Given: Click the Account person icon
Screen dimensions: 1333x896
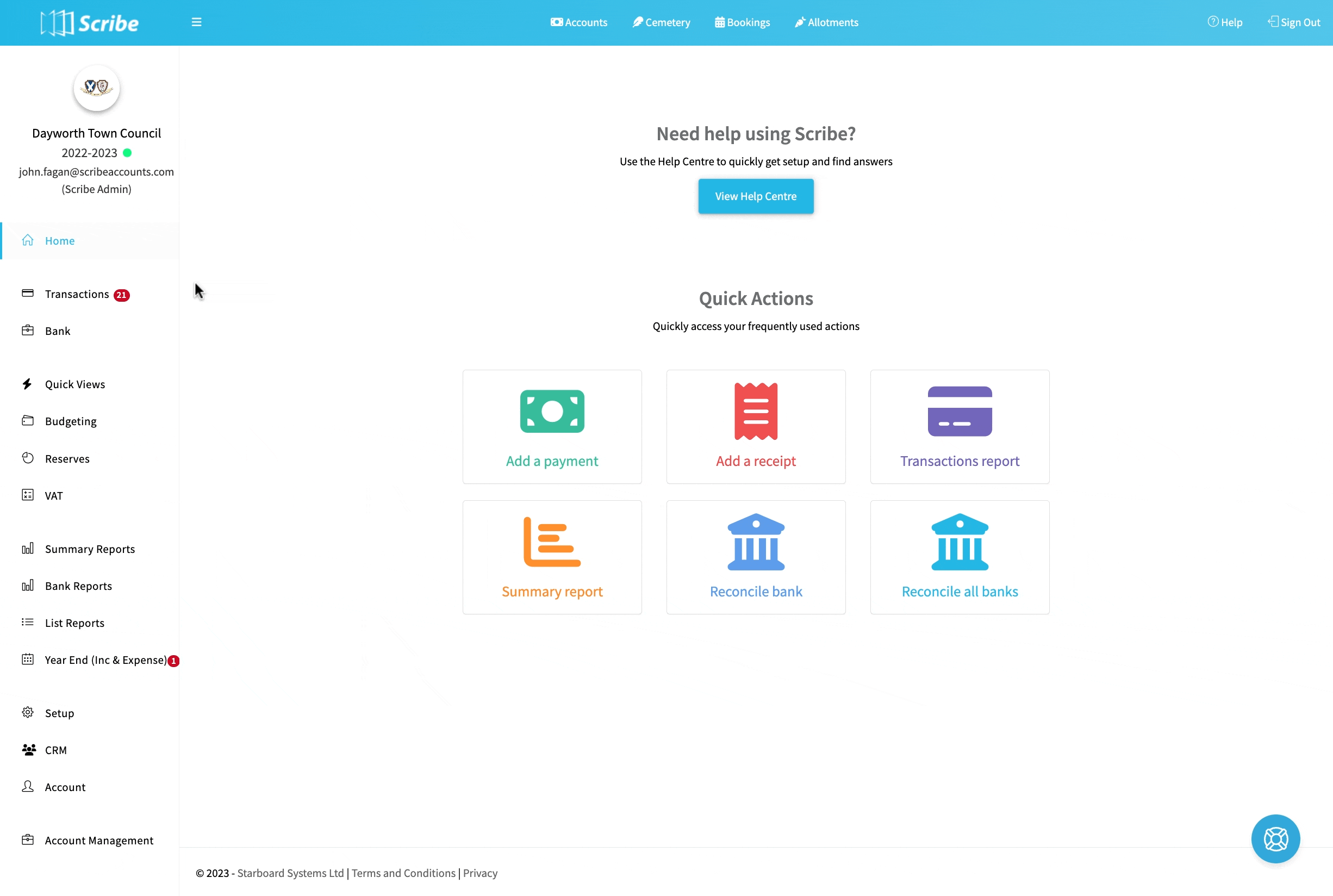Looking at the screenshot, I should coord(27,786).
